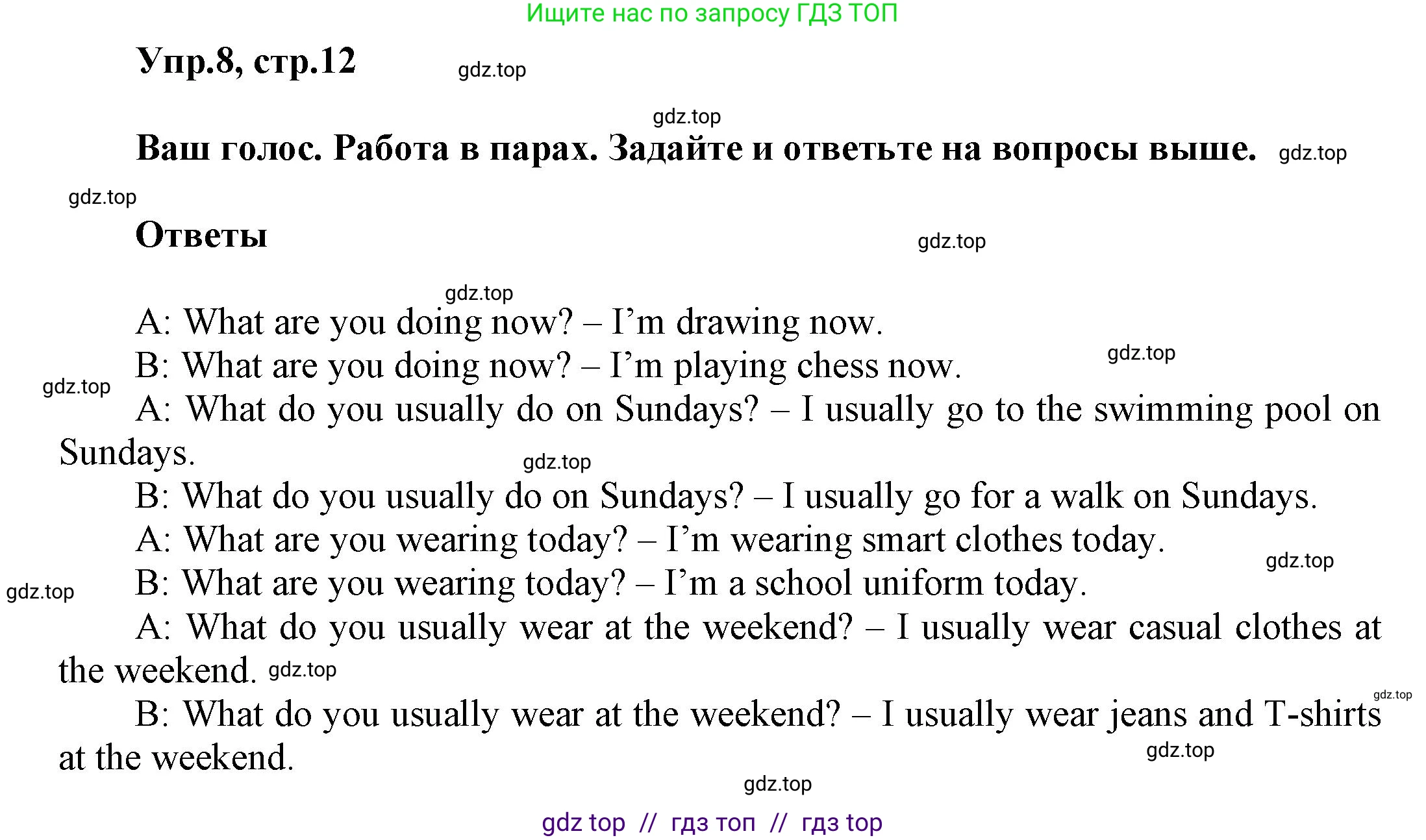Click gdz.top watermark right of "Ответы" heading

tap(951, 241)
